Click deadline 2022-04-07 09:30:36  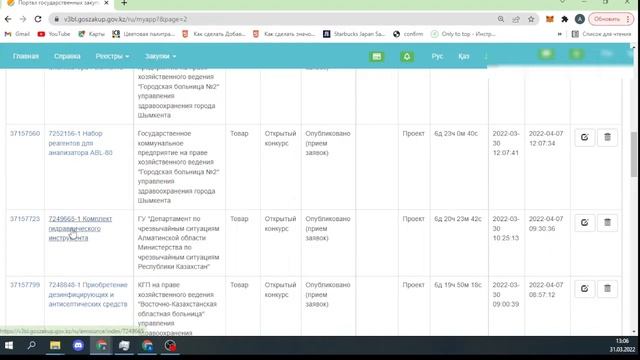click(x=546, y=224)
